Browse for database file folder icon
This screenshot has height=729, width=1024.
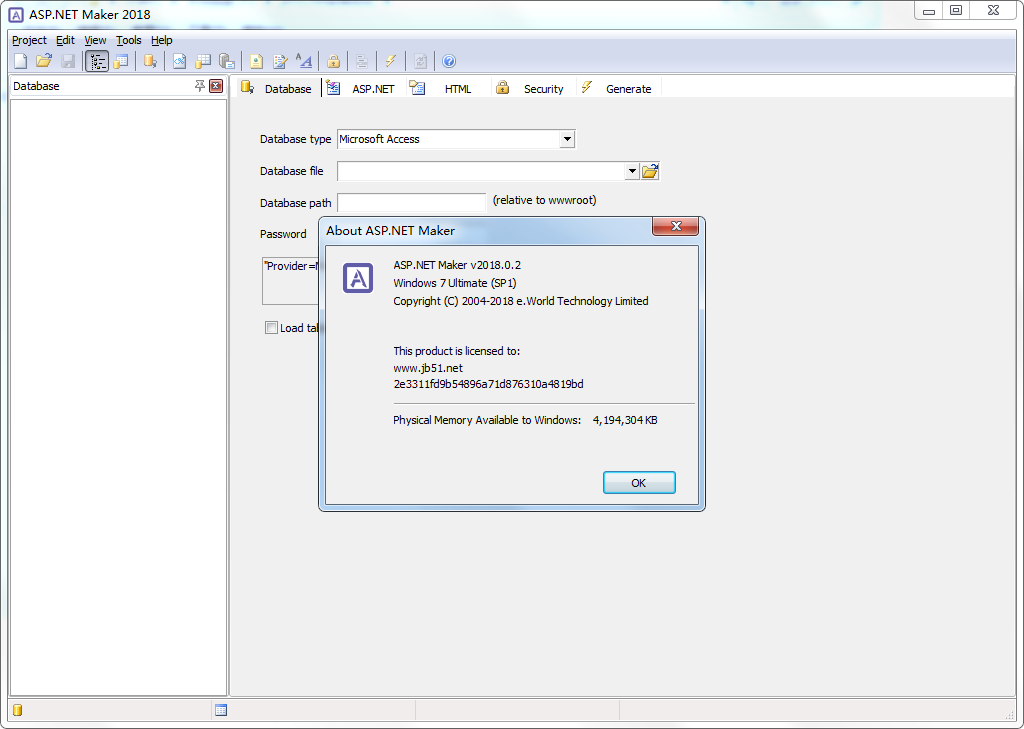click(650, 171)
